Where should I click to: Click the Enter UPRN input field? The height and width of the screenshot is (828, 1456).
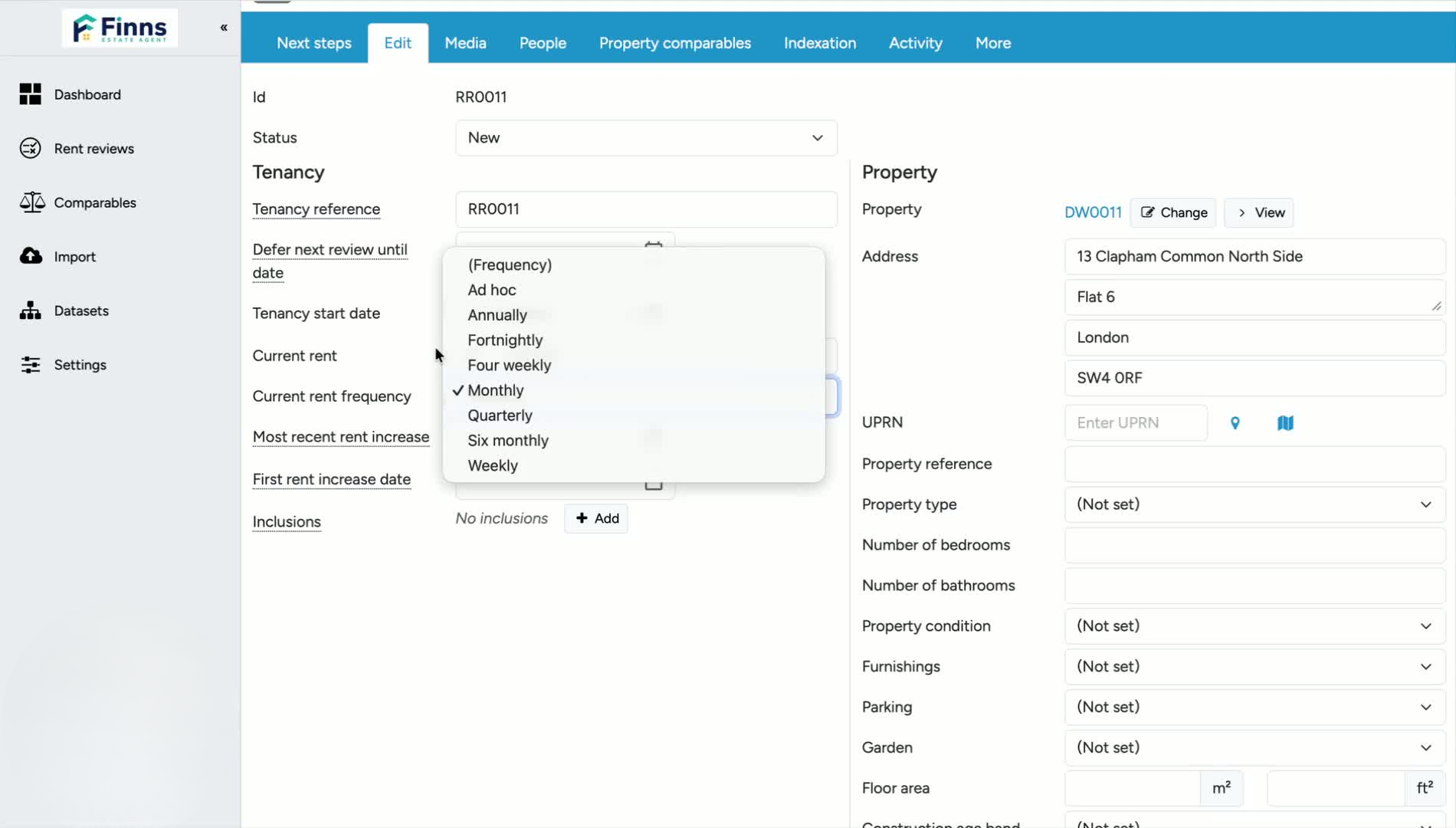tap(1136, 423)
